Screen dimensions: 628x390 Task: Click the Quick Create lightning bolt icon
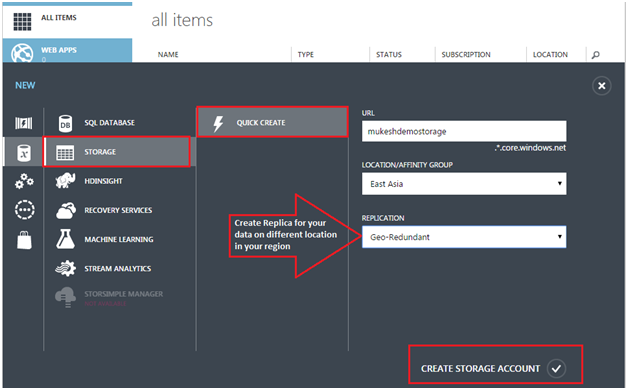coord(218,123)
